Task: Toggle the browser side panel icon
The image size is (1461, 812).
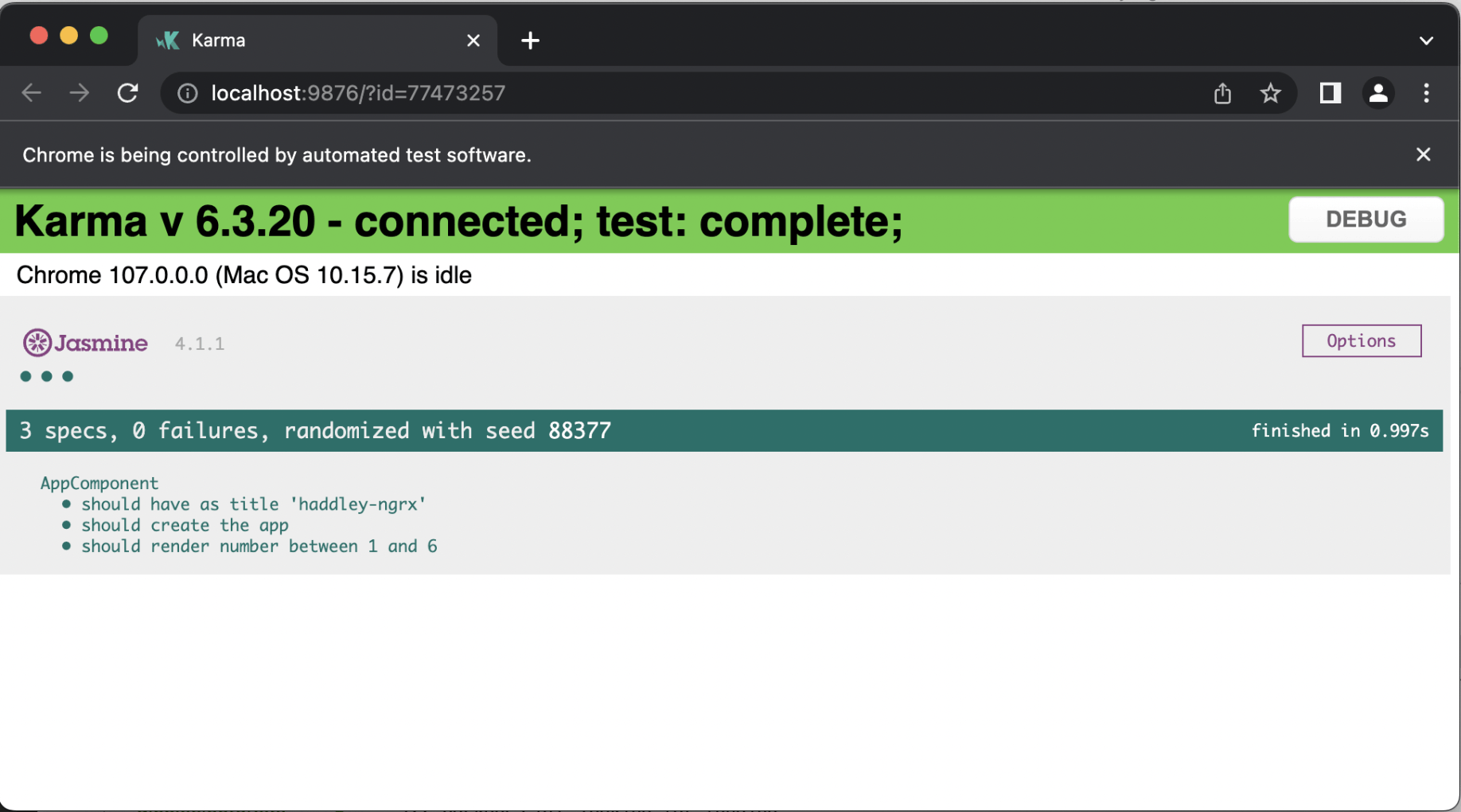Action: (x=1330, y=93)
